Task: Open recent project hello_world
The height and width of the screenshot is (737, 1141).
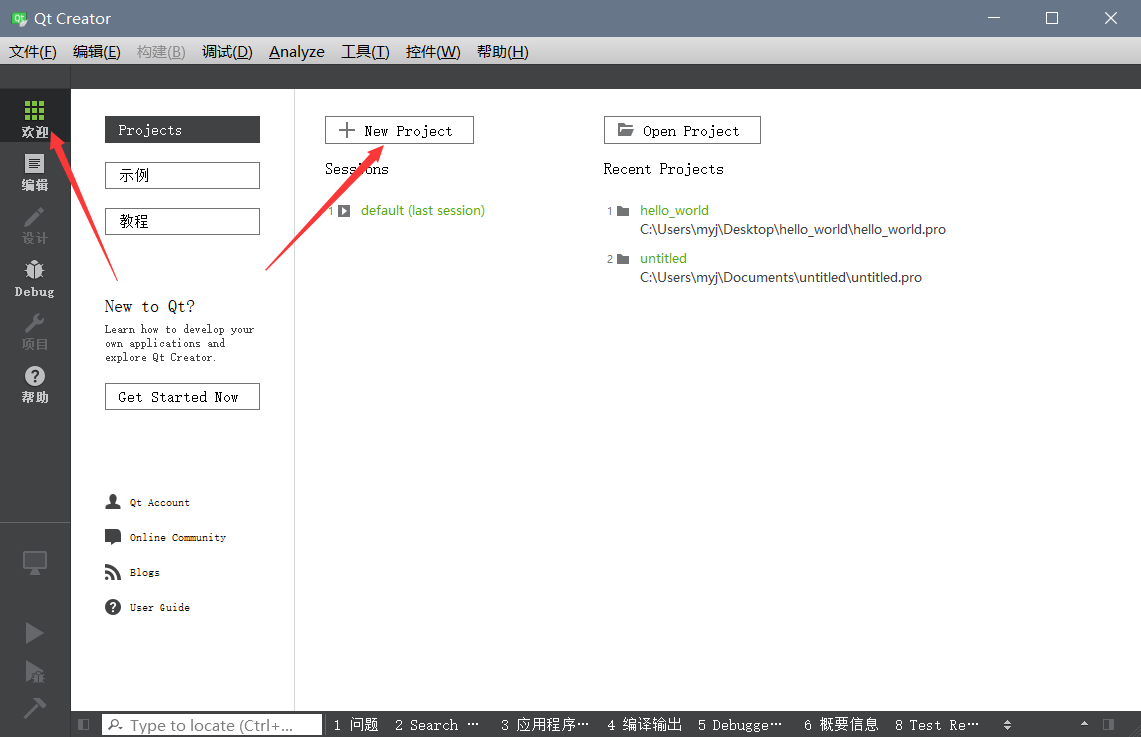Action: click(x=674, y=210)
